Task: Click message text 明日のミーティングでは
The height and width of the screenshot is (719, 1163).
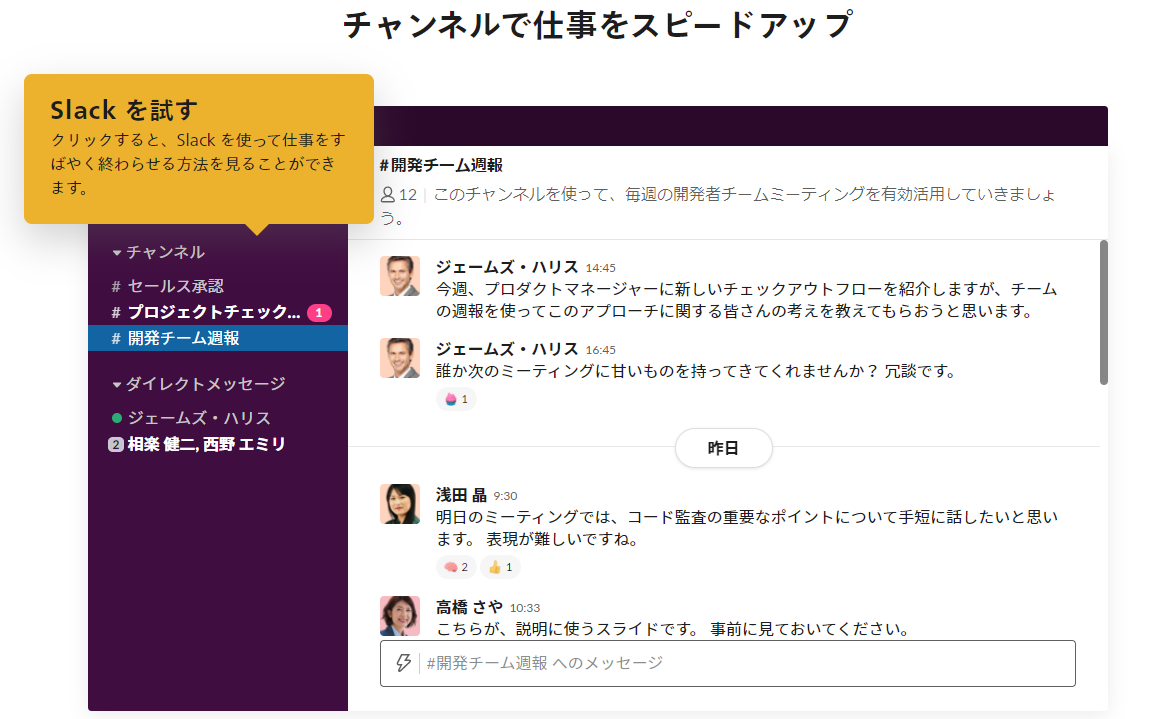Action: (747, 528)
